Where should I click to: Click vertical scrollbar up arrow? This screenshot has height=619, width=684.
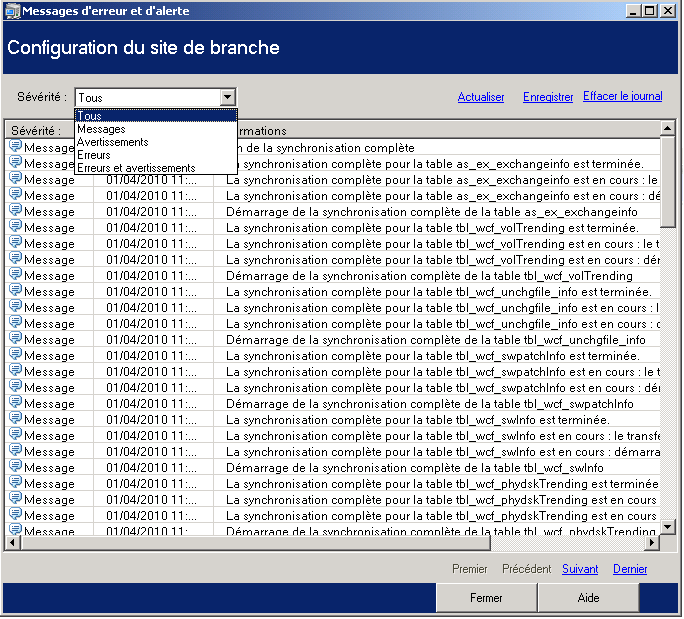(667, 128)
